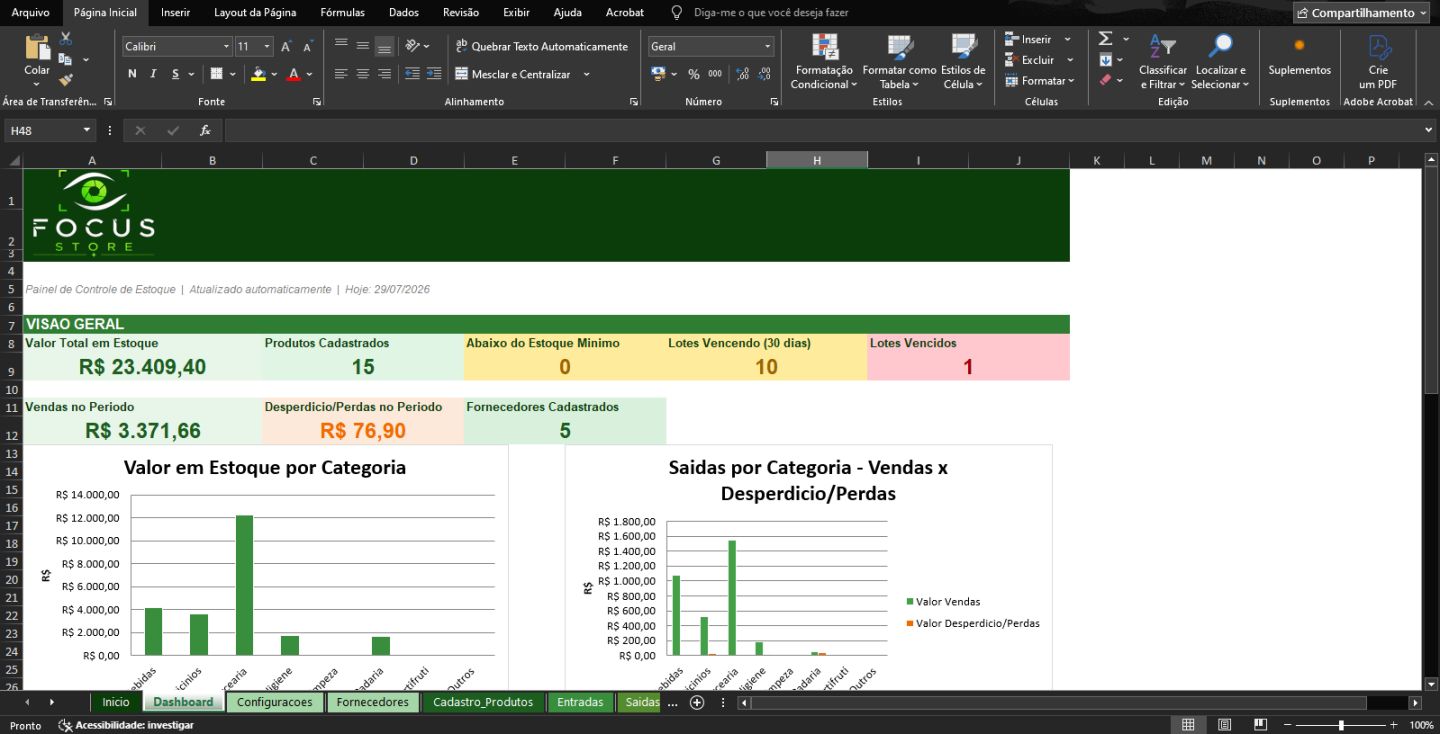The width and height of the screenshot is (1440, 734).
Task: Click the Crie um PDF Acrobat icon
Action: [1379, 61]
